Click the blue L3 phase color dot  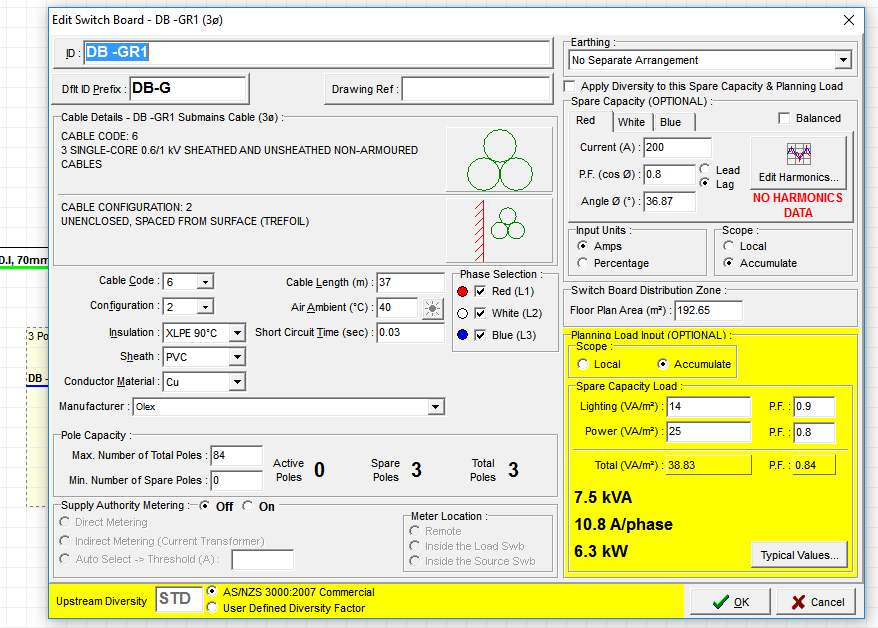(462, 335)
